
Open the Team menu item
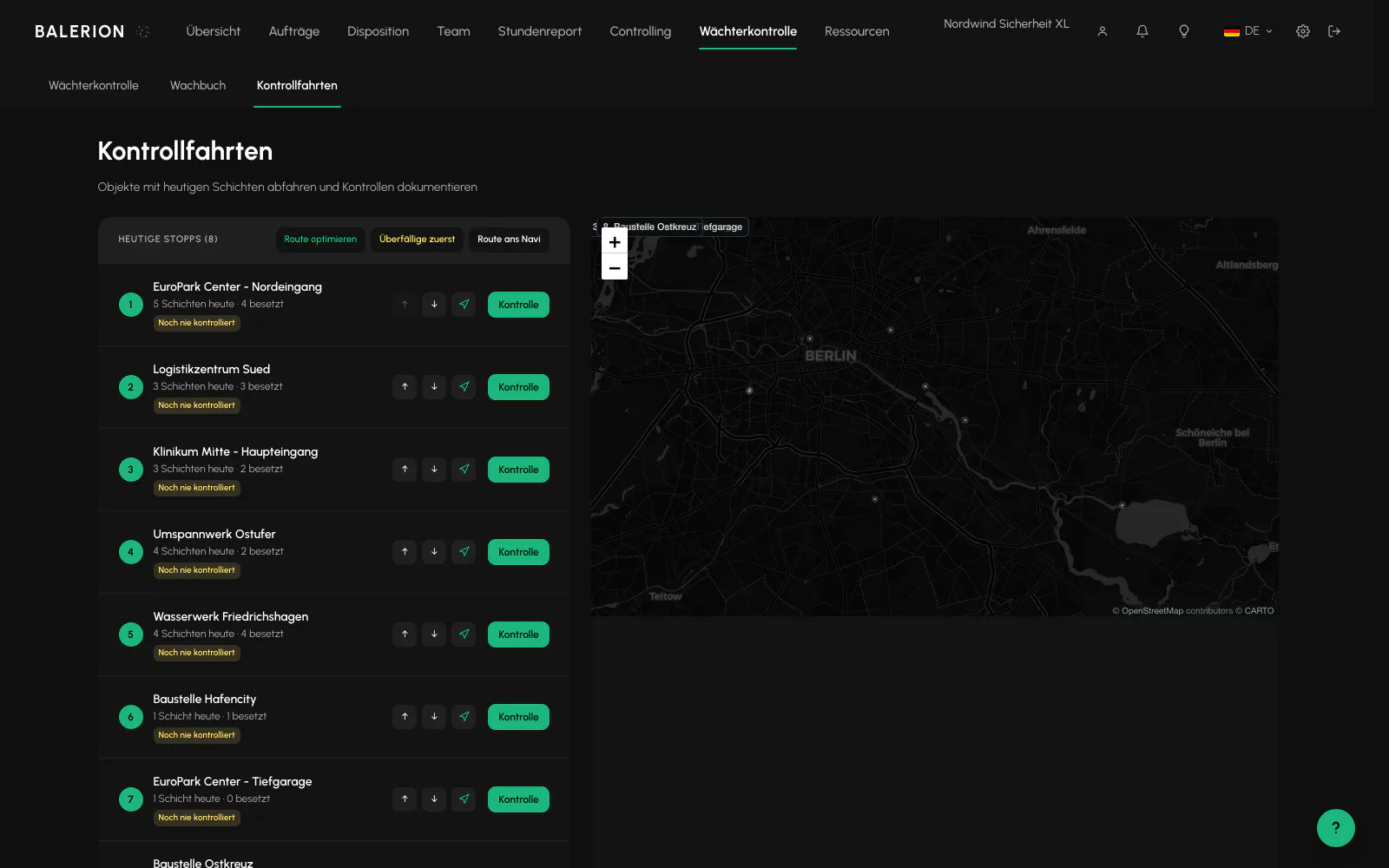point(454,31)
